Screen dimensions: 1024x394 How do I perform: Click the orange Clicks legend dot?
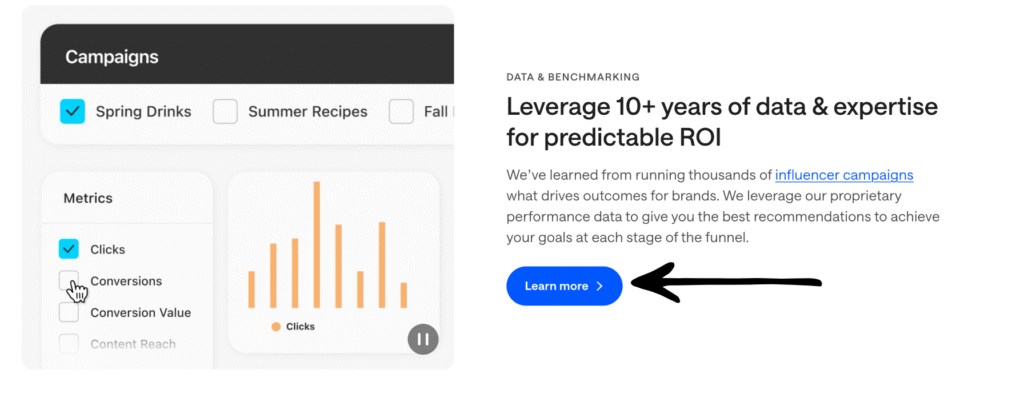click(x=276, y=327)
